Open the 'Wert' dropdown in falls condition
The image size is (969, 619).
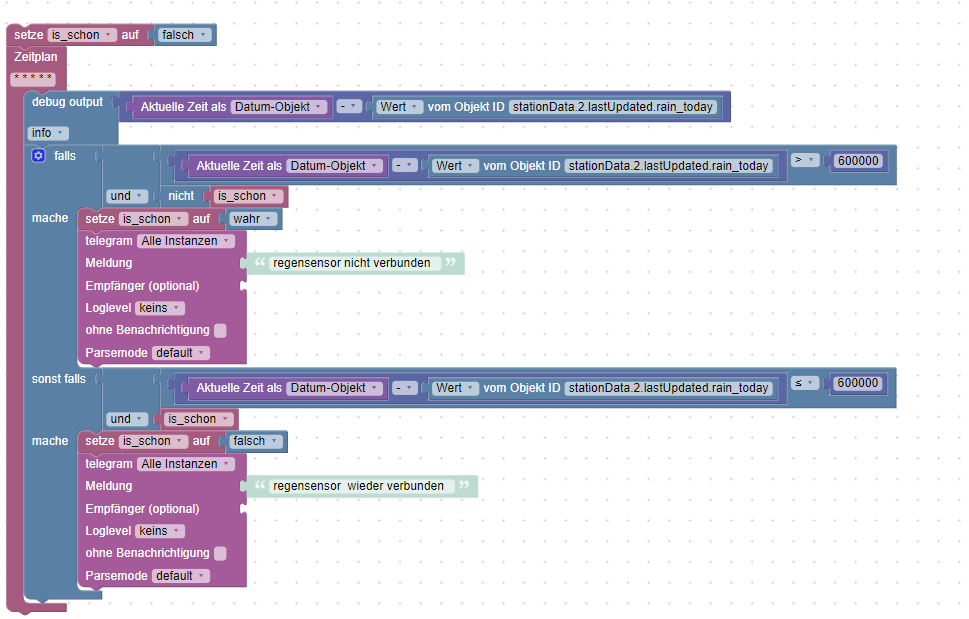pyautogui.click(x=455, y=166)
